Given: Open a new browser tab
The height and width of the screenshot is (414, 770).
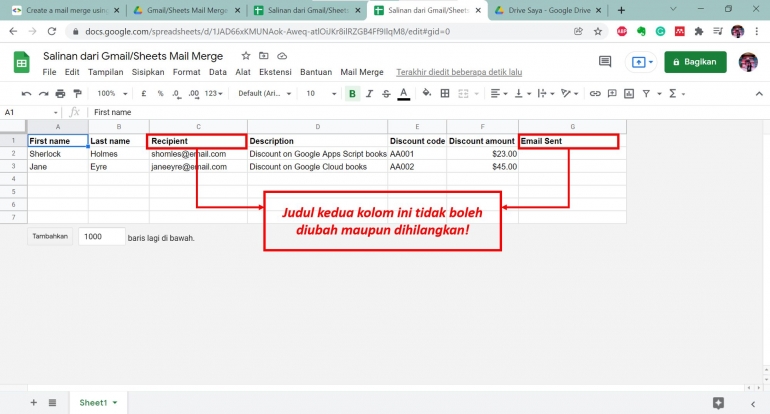Looking at the screenshot, I should point(621,10).
